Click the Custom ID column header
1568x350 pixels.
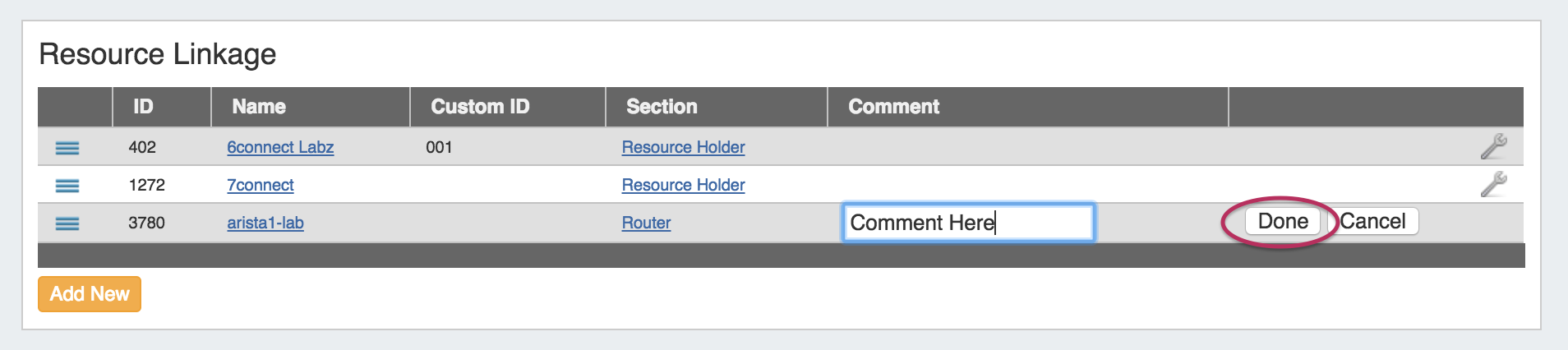(x=480, y=107)
